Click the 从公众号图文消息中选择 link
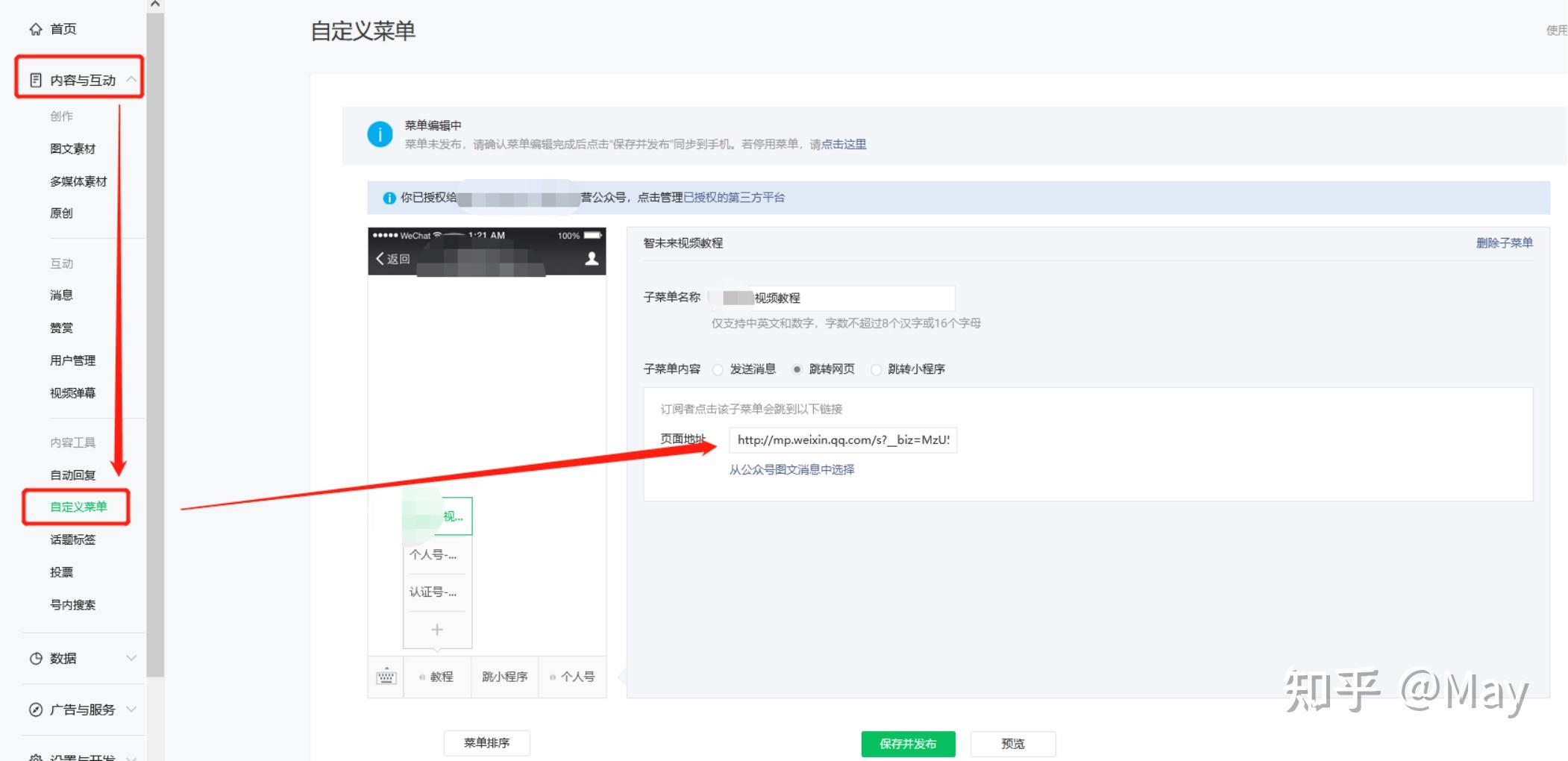 click(791, 469)
